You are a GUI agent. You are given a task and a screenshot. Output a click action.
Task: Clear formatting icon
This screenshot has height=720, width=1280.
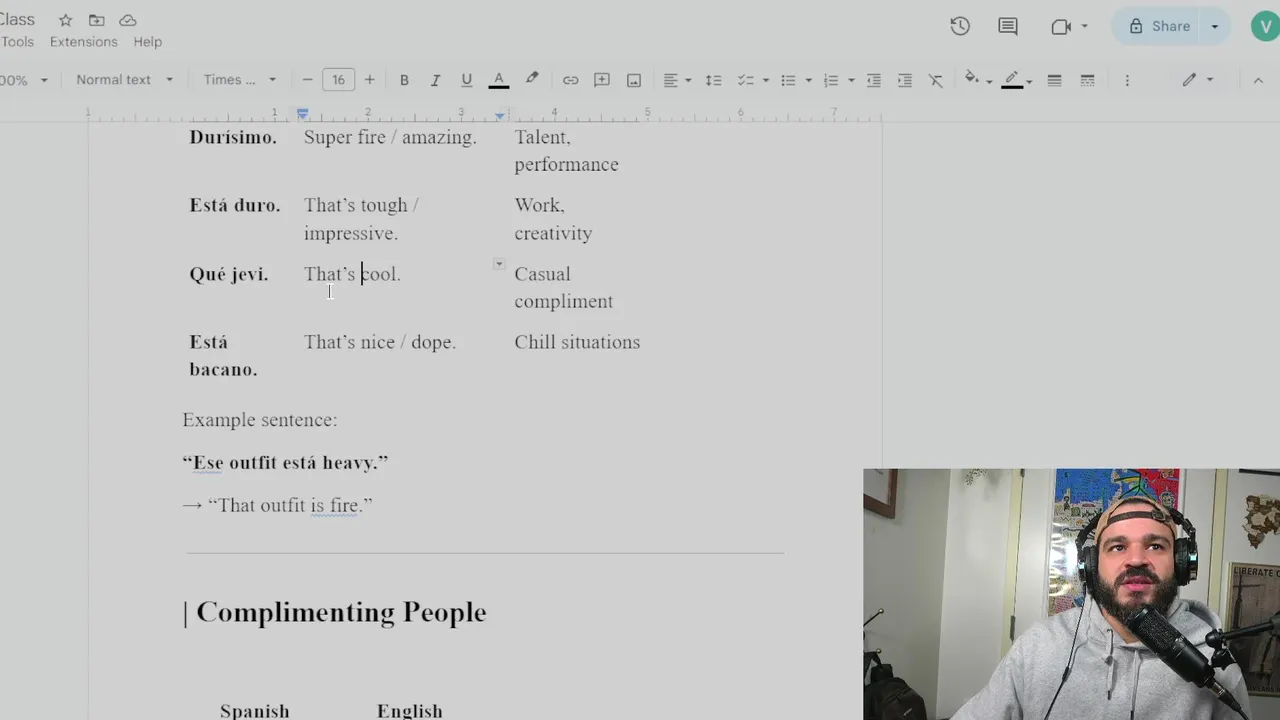coord(936,80)
